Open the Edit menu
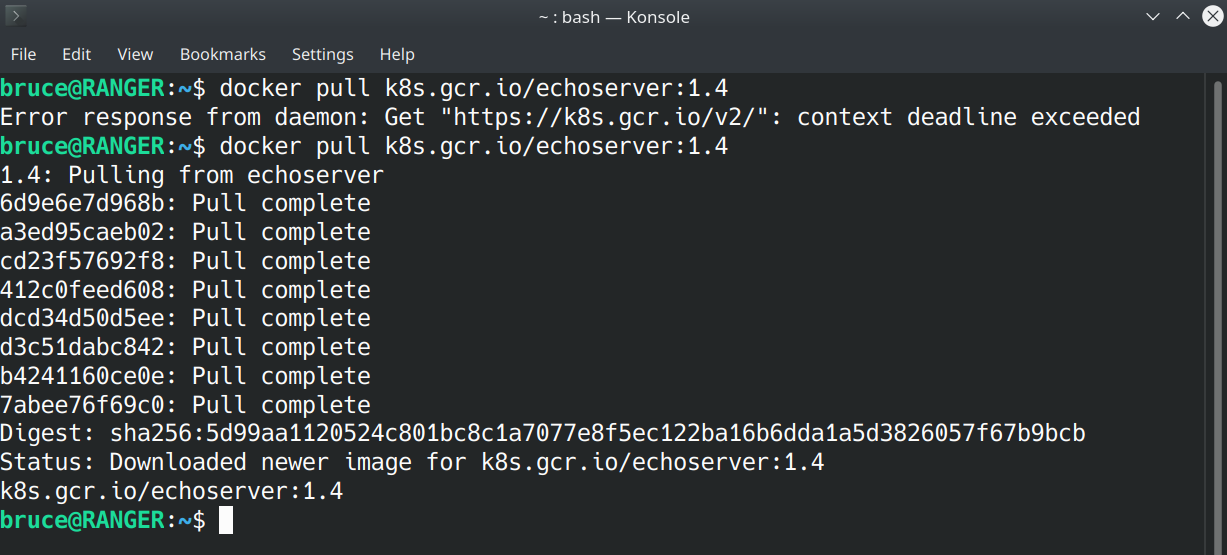 (76, 54)
